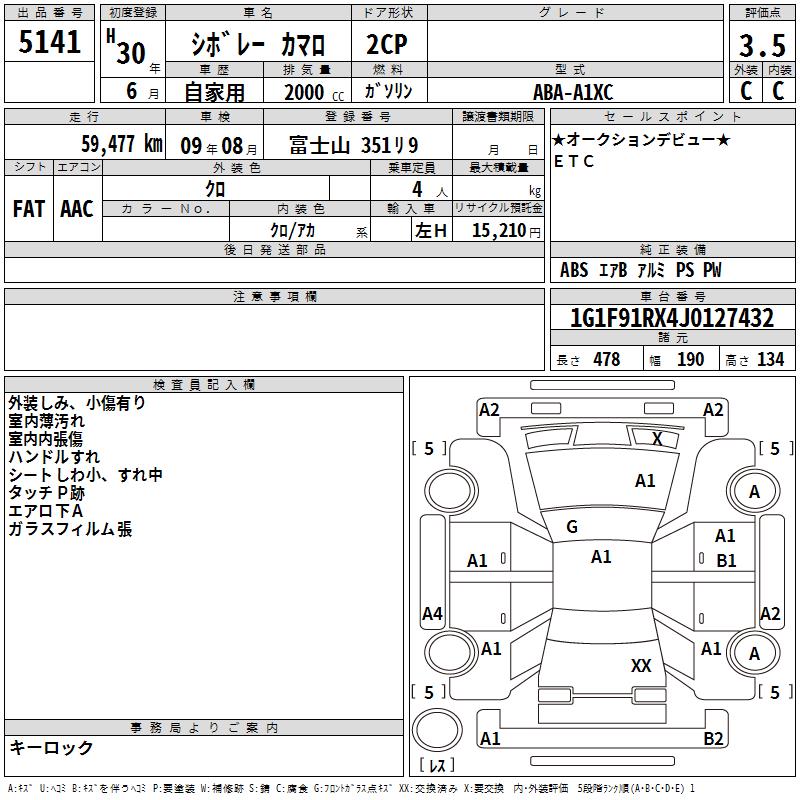The width and height of the screenshot is (800, 800).
Task: Click the steering position 左H
Action: pos(431,231)
